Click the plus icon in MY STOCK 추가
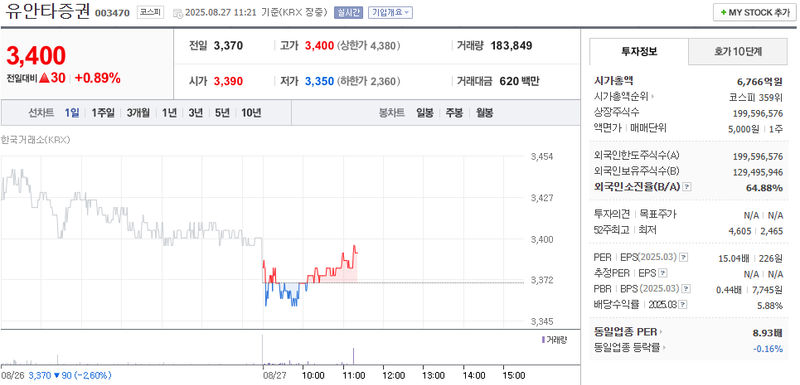This screenshot has width=800, height=385. (x=723, y=13)
